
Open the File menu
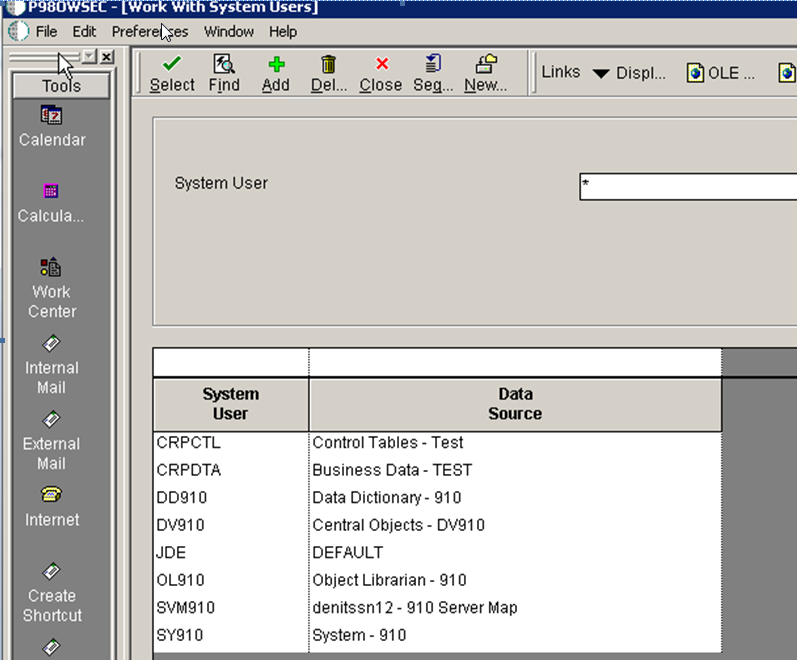pos(46,32)
